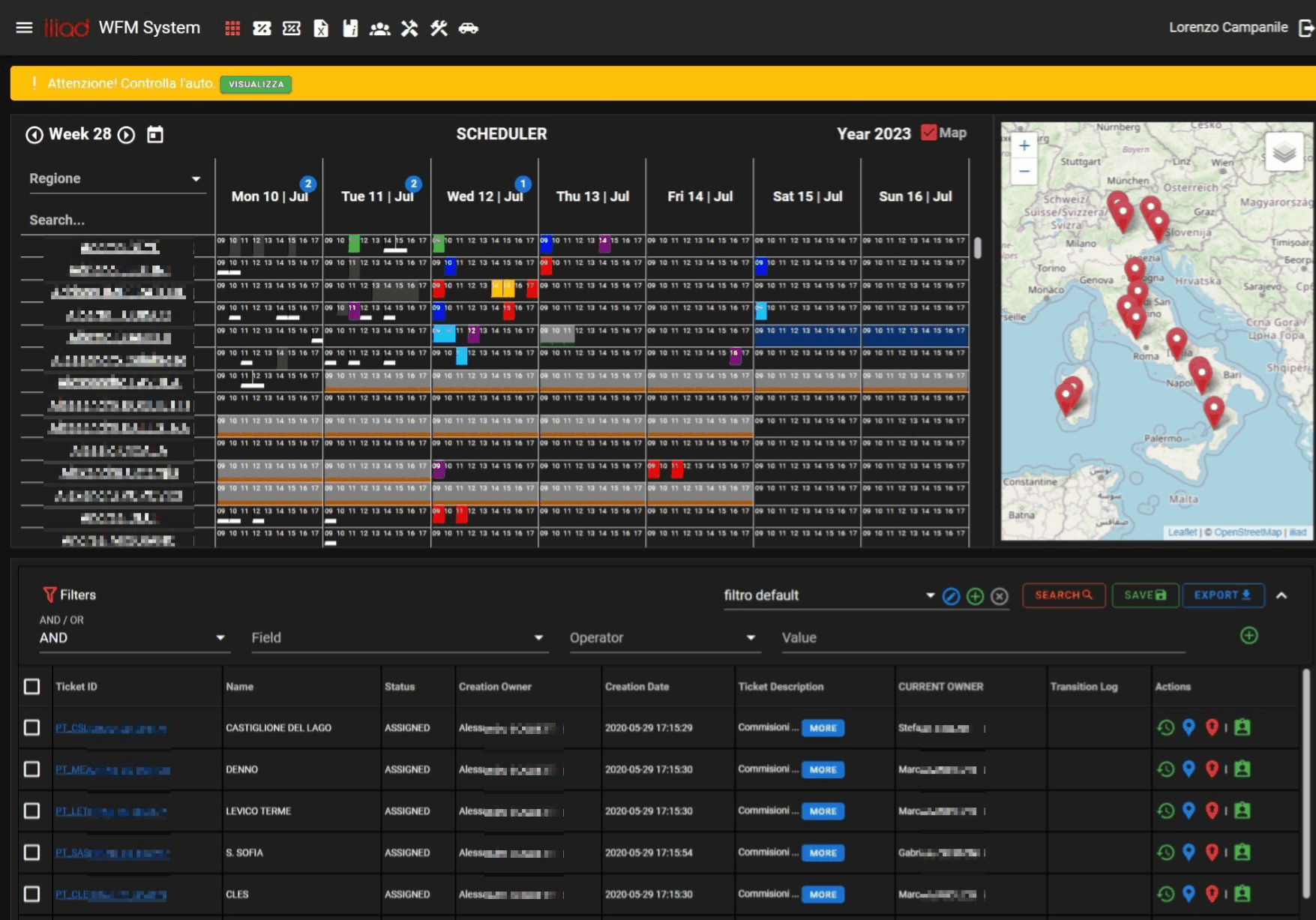
Task: Uncheck the Map checkbox
Action: 929,133
